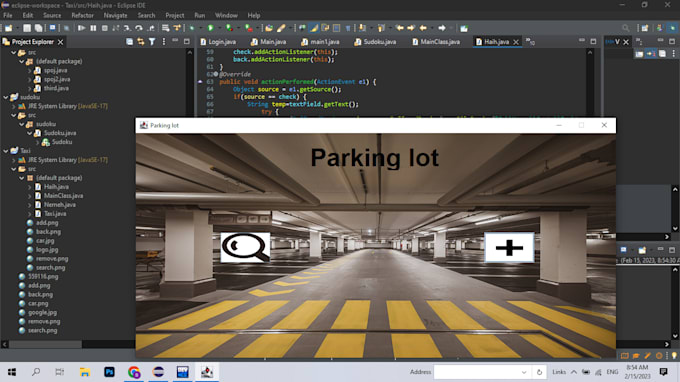This screenshot has width=680, height=382.
Task: Click the filter icon in Project Explorer
Action: [152, 42]
